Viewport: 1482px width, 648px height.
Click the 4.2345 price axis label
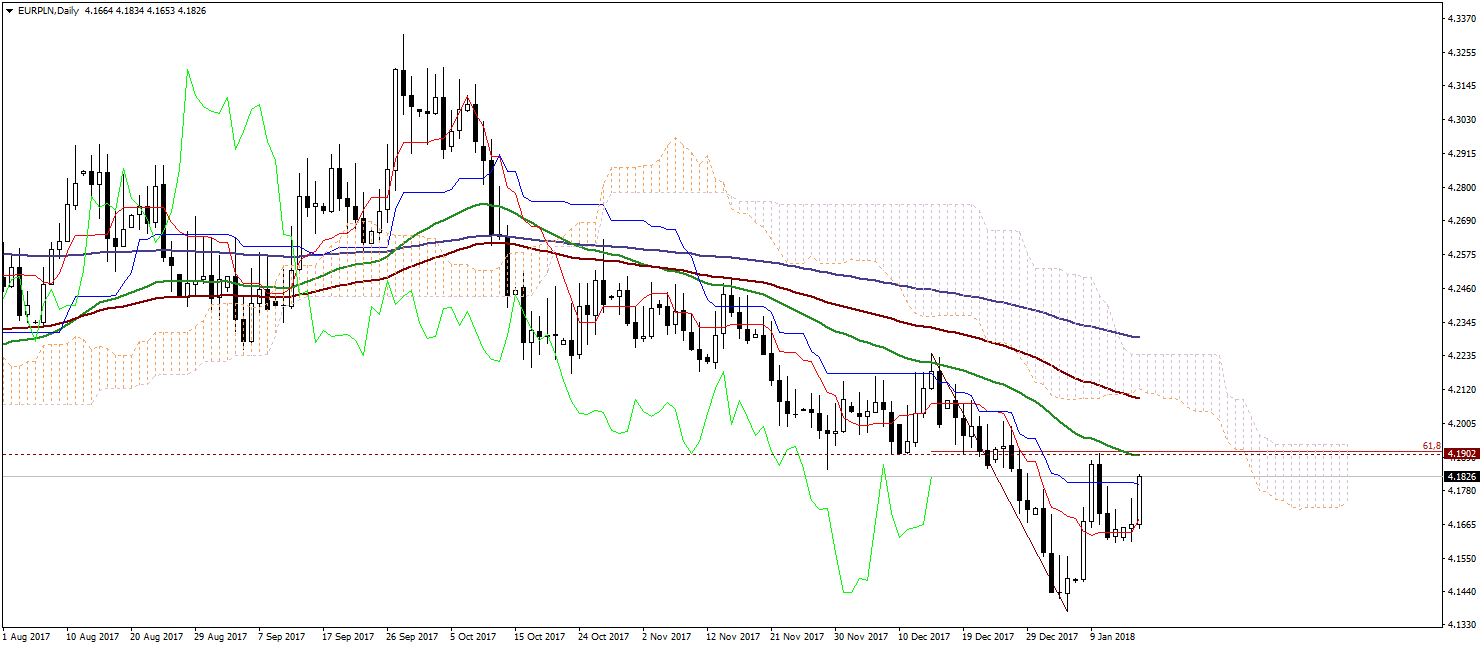[1461, 322]
